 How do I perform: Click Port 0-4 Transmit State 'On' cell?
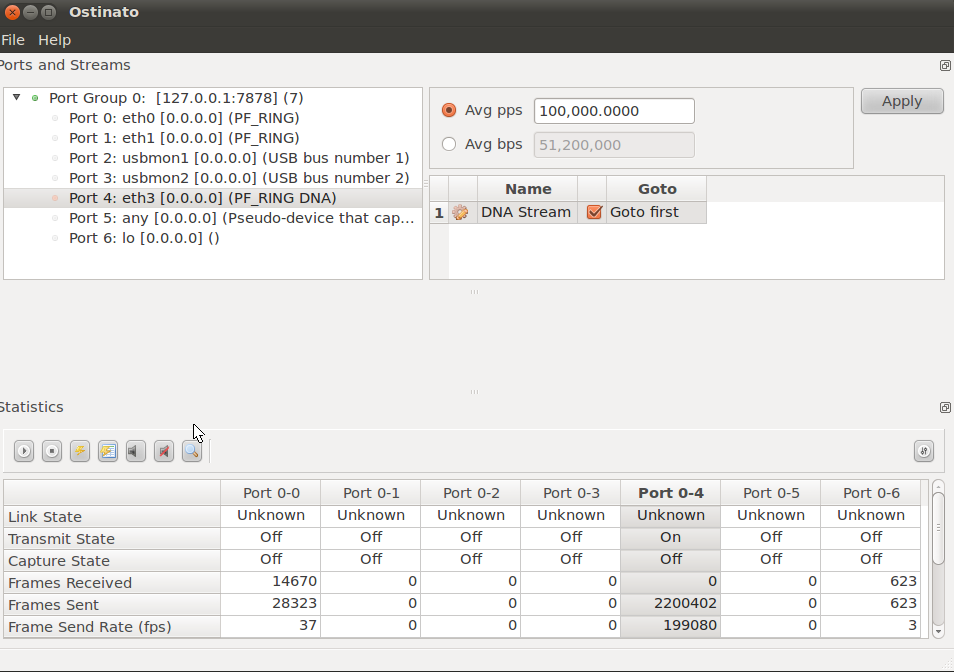pyautogui.click(x=670, y=538)
